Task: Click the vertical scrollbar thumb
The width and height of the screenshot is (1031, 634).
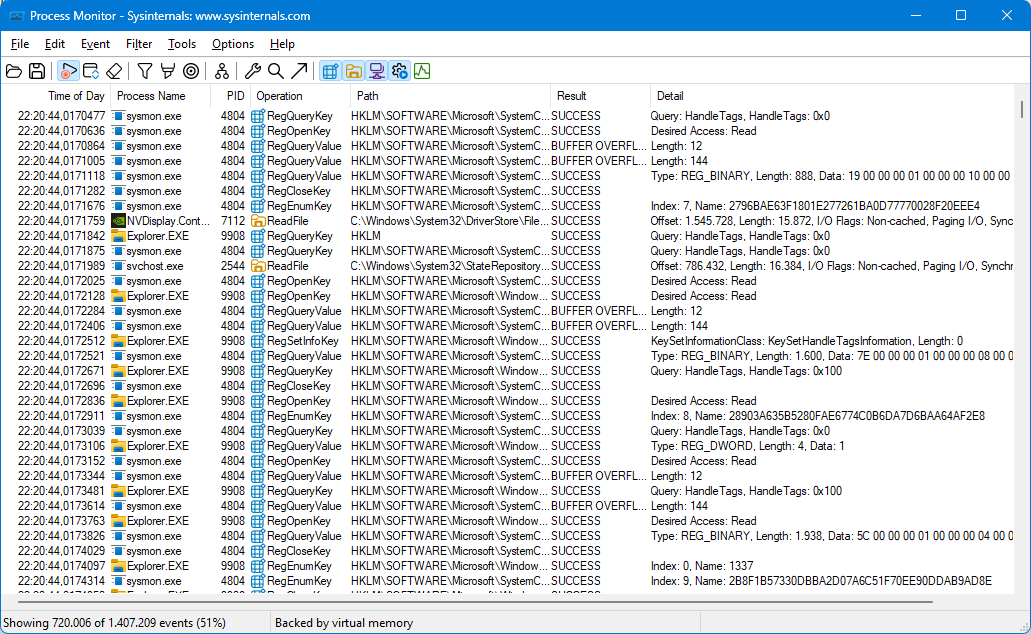Action: tap(1022, 109)
